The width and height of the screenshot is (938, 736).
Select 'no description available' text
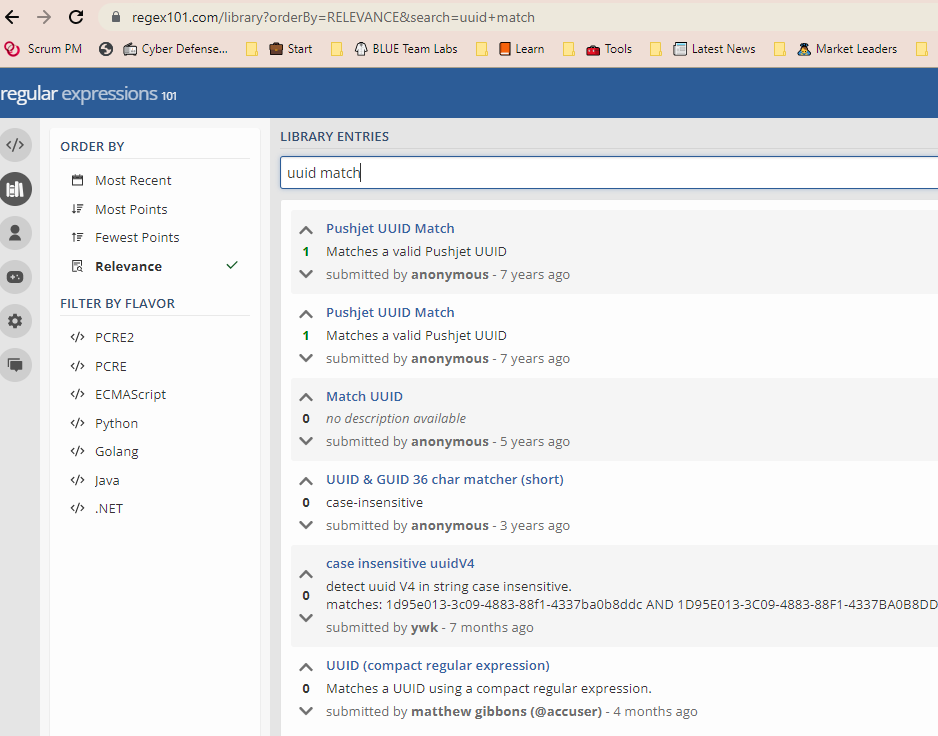click(x=396, y=418)
